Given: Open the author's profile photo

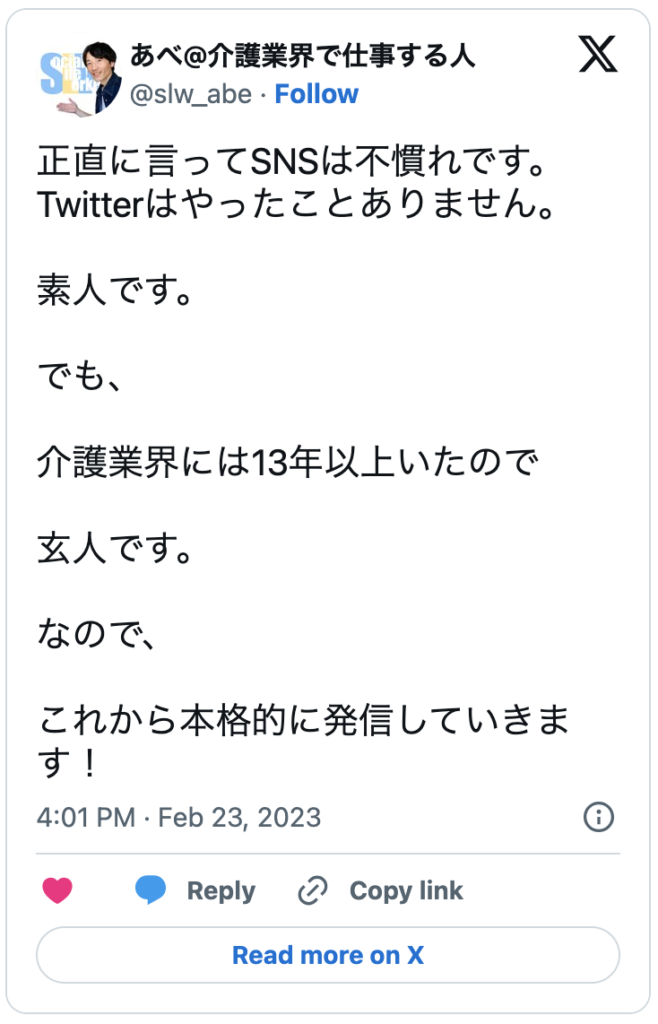Looking at the screenshot, I should pyautogui.click(x=80, y=78).
